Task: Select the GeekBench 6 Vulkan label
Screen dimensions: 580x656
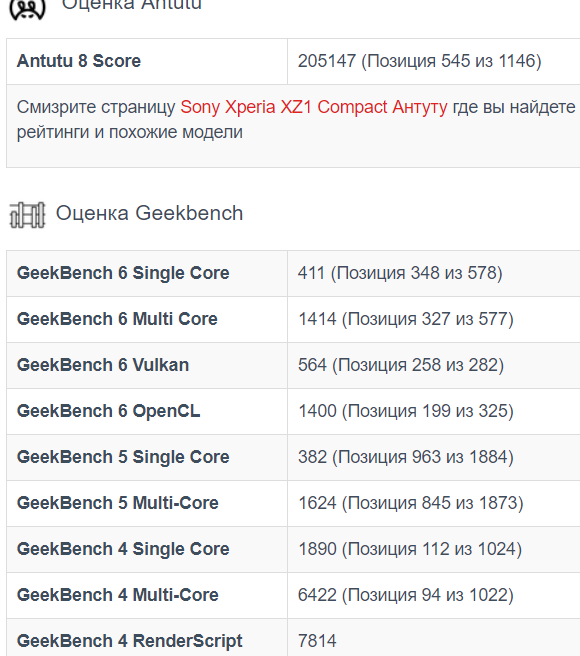Action: point(103,365)
